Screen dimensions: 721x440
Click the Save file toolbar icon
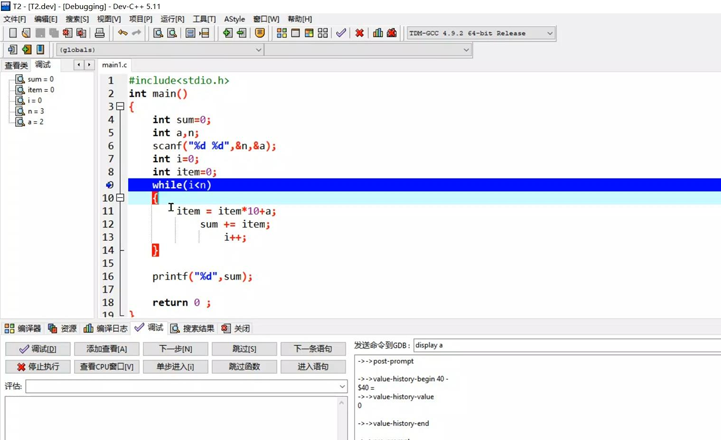pyautogui.click(x=40, y=33)
